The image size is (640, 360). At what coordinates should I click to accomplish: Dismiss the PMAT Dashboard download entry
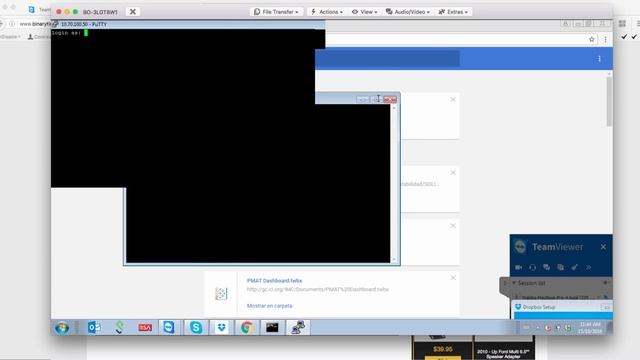click(453, 278)
